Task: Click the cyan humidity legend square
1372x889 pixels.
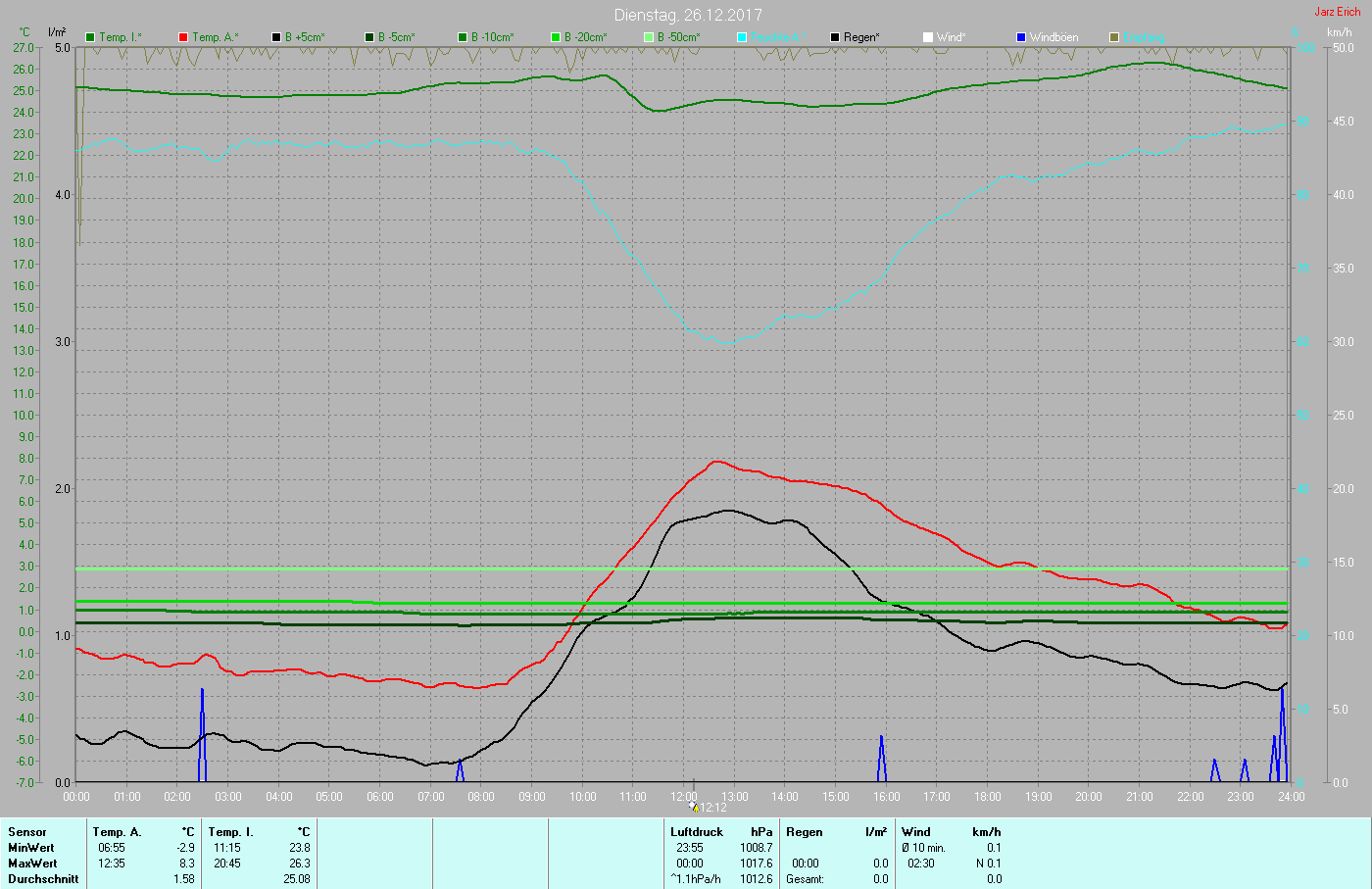Action: [742, 37]
